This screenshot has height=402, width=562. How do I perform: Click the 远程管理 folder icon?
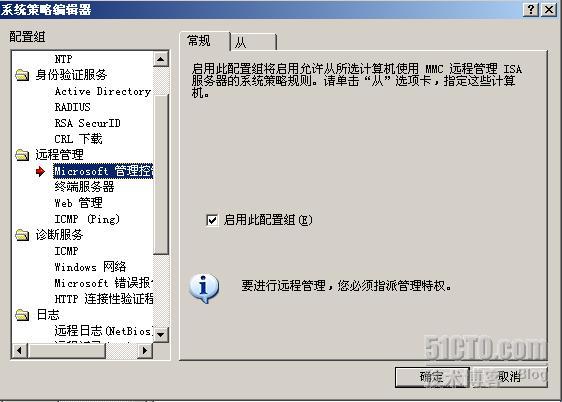point(22,155)
